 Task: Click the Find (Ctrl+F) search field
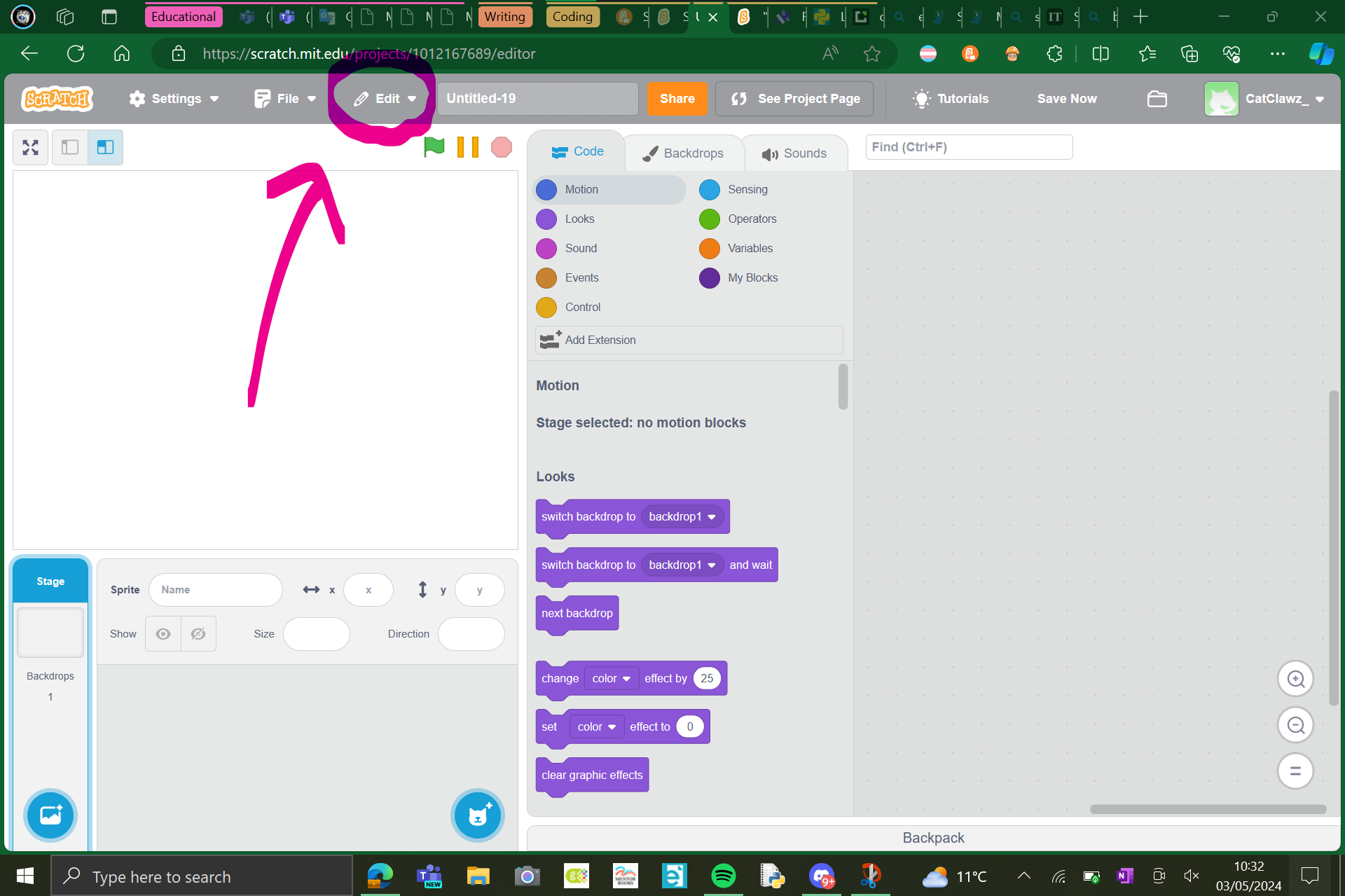click(969, 147)
